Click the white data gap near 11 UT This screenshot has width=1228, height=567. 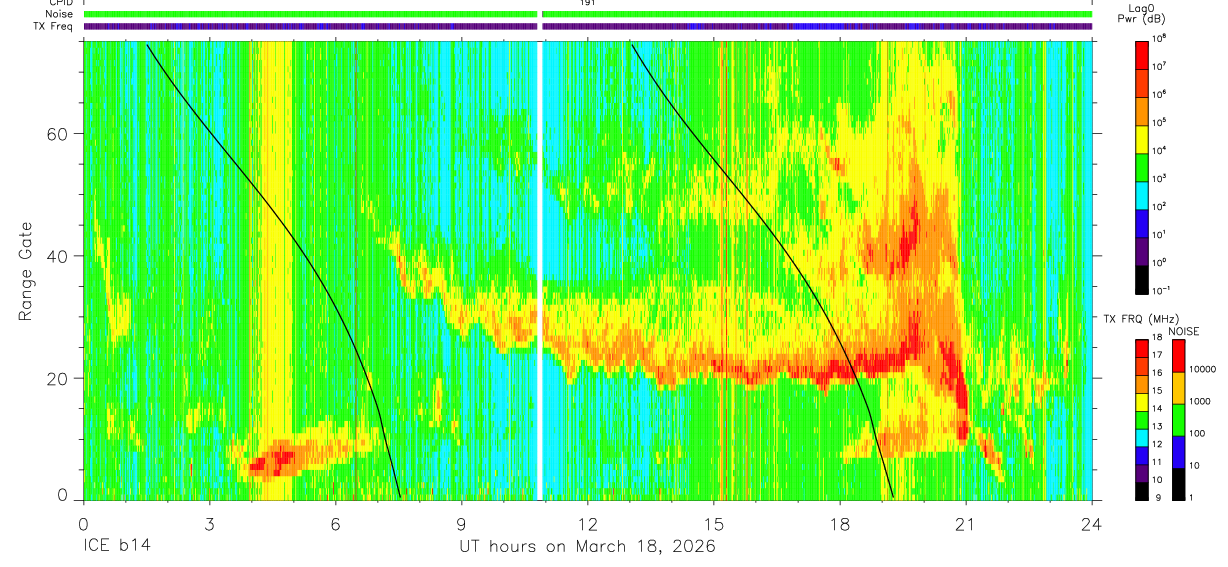pyautogui.click(x=540, y=270)
